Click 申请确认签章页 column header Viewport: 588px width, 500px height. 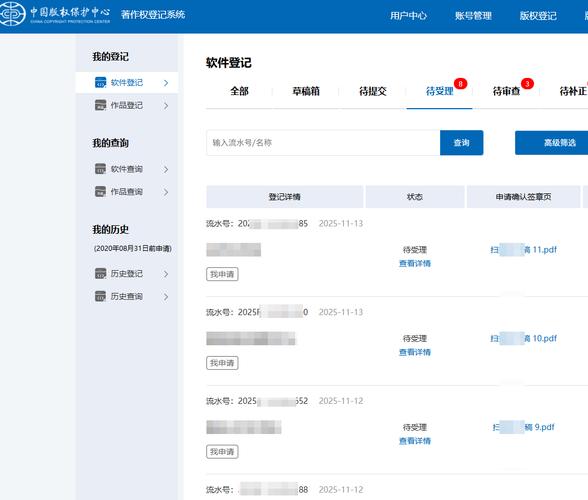click(x=523, y=197)
